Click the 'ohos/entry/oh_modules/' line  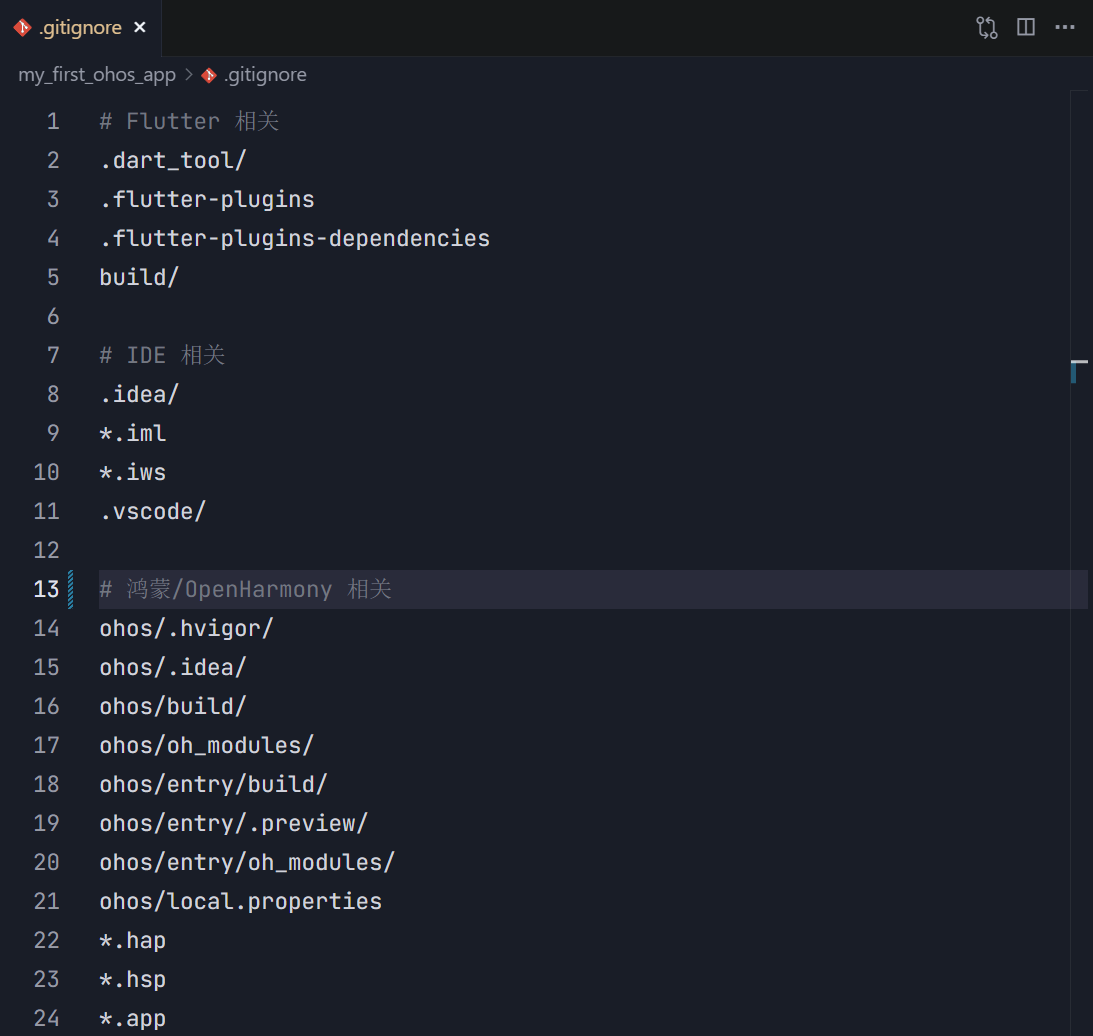247,862
